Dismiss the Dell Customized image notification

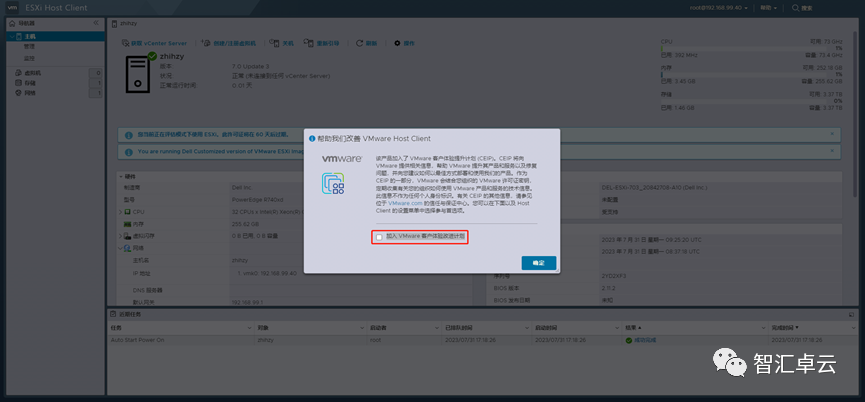[832, 151]
